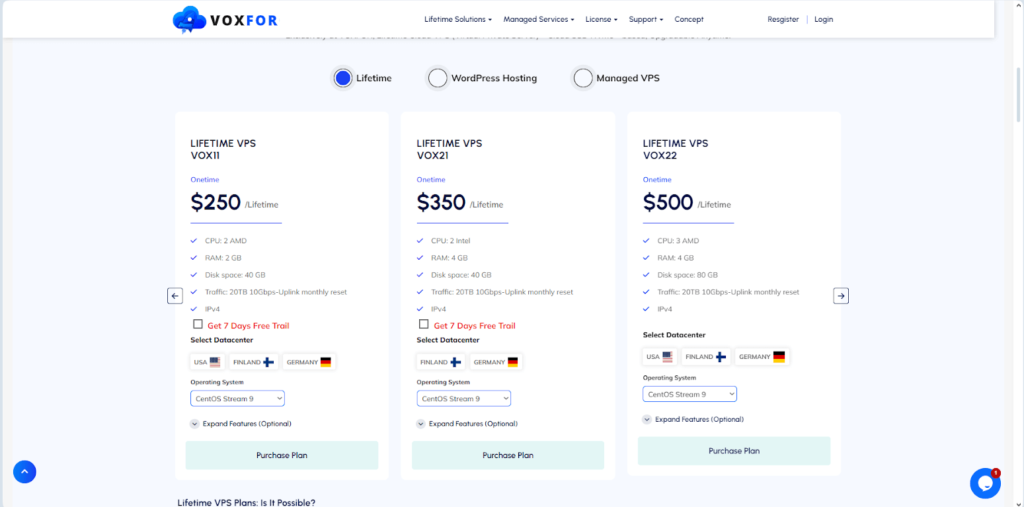Tick the VOX21 7 Days Free Trail checkbox
1024x507 pixels.
[x=424, y=324]
